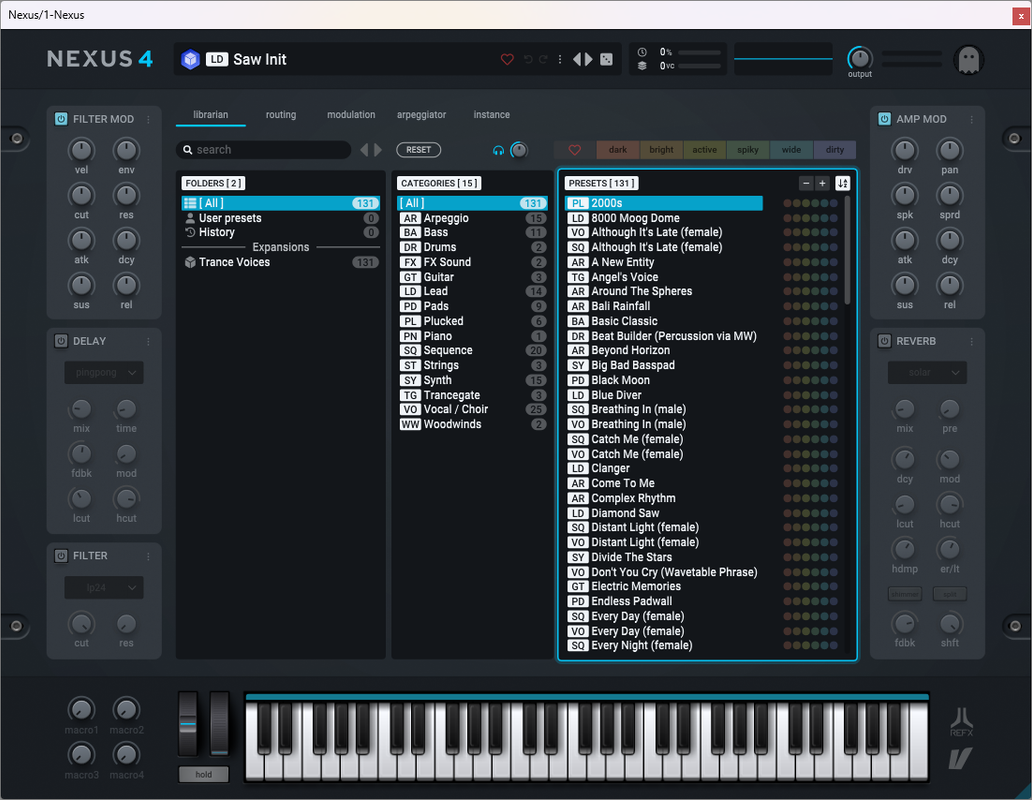Viewport: 1032px width, 800px height.
Task: Filter by spiky tag
Action: point(748,150)
